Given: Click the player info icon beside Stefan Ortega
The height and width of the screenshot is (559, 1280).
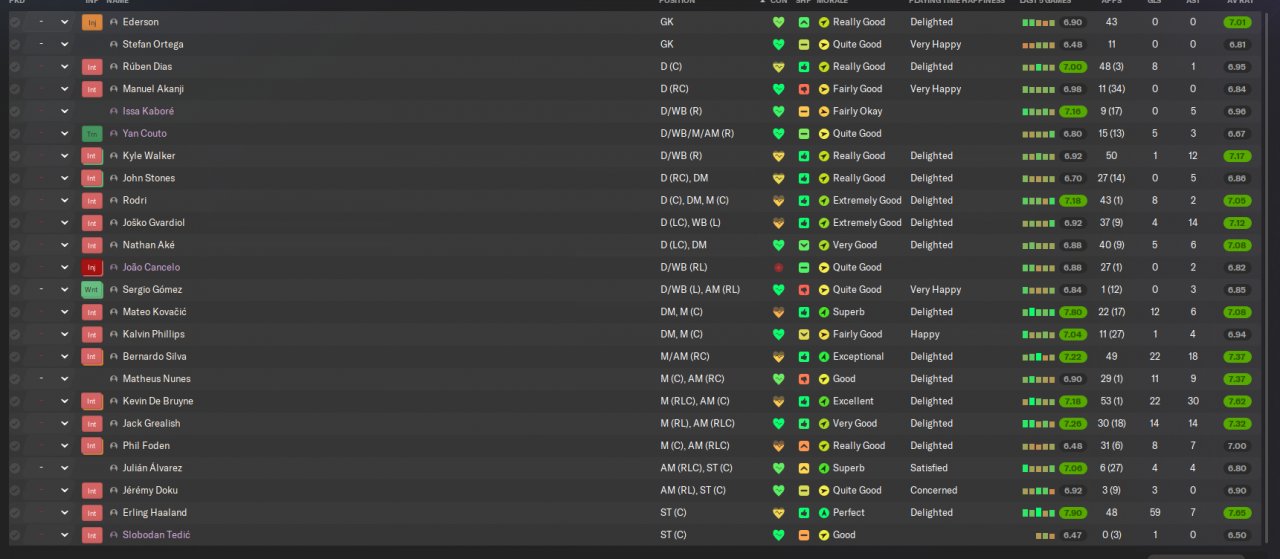Looking at the screenshot, I should [x=114, y=45].
